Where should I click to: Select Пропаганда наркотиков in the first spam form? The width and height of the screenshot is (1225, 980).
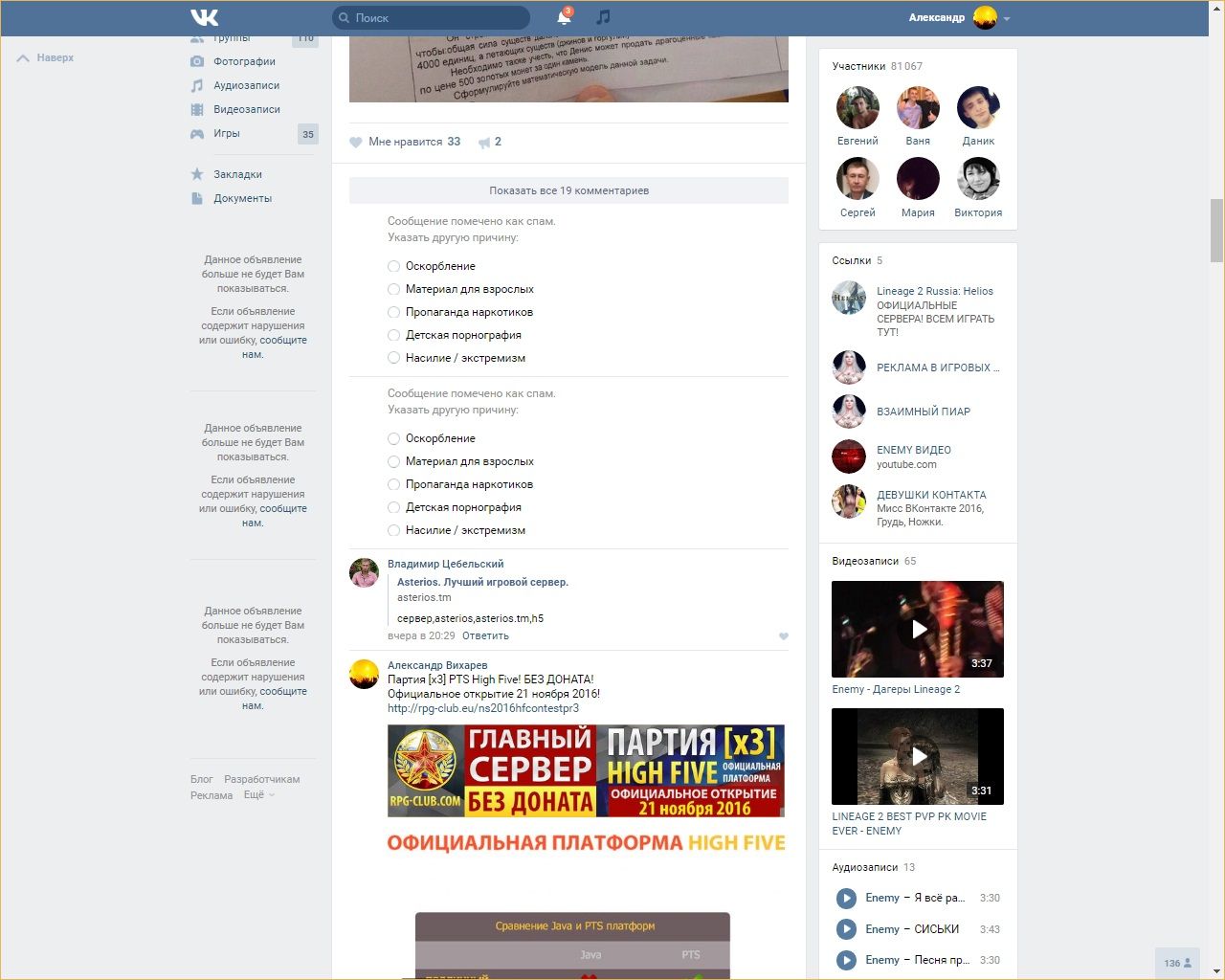click(x=393, y=312)
